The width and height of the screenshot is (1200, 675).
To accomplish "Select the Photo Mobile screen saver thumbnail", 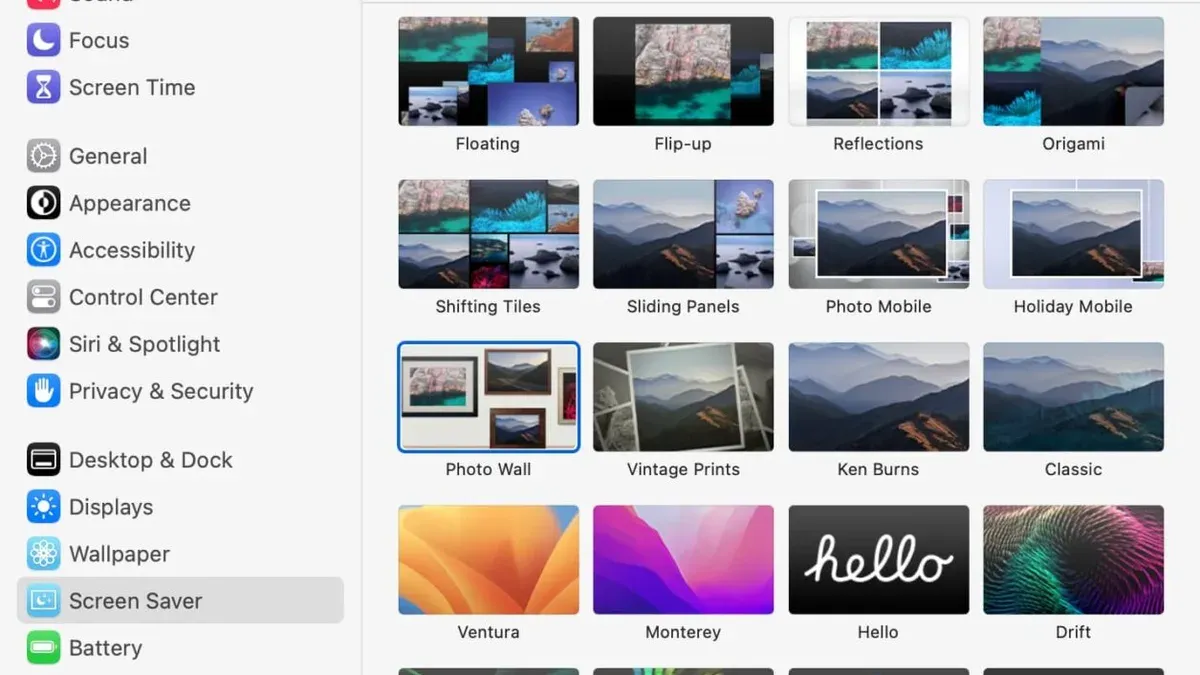I will point(878,234).
